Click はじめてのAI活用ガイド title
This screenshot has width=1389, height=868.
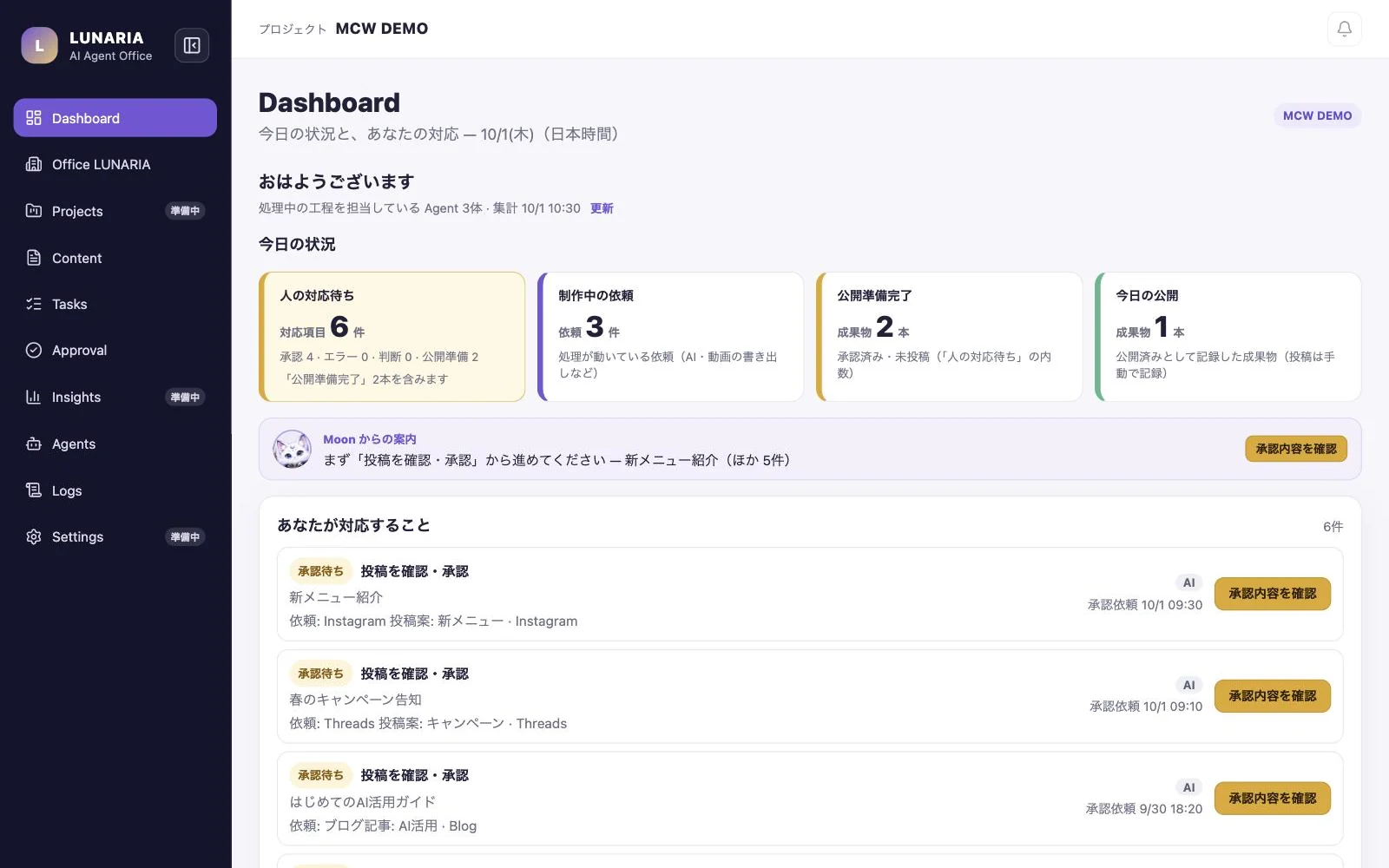pyautogui.click(x=362, y=802)
